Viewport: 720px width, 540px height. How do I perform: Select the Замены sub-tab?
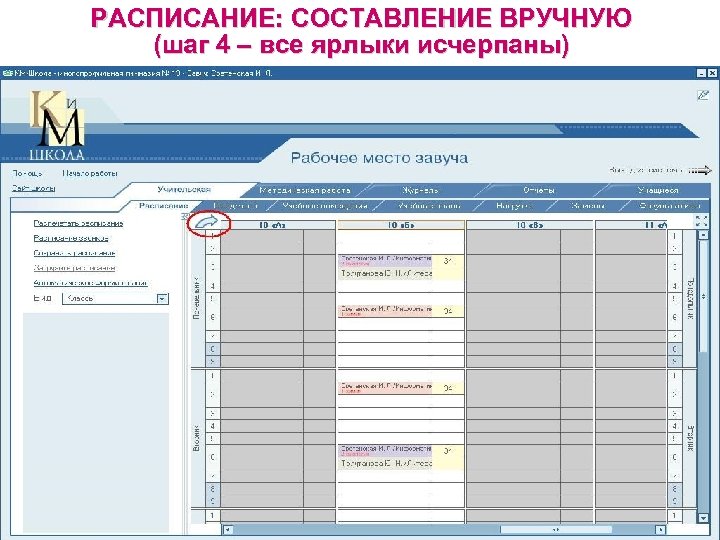coord(588,206)
